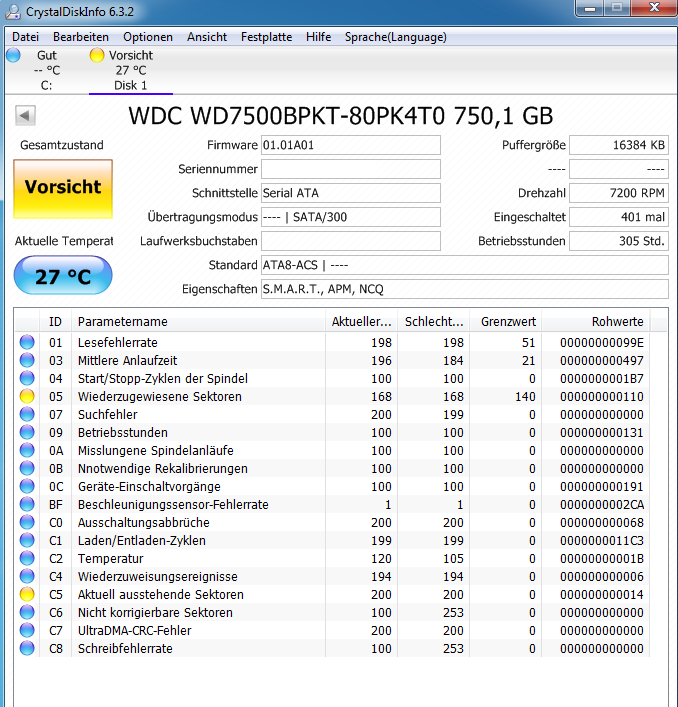Screen dimensions: 678x707
Task: Select the Aktuell ausstehende Sektoren row text
Action: pyautogui.click(x=160, y=595)
